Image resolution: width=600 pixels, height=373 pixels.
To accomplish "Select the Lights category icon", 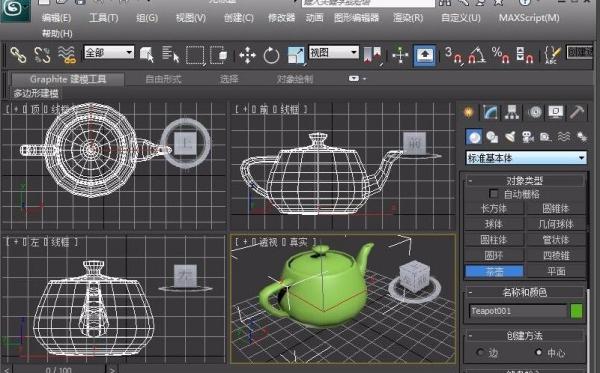I will [510, 137].
